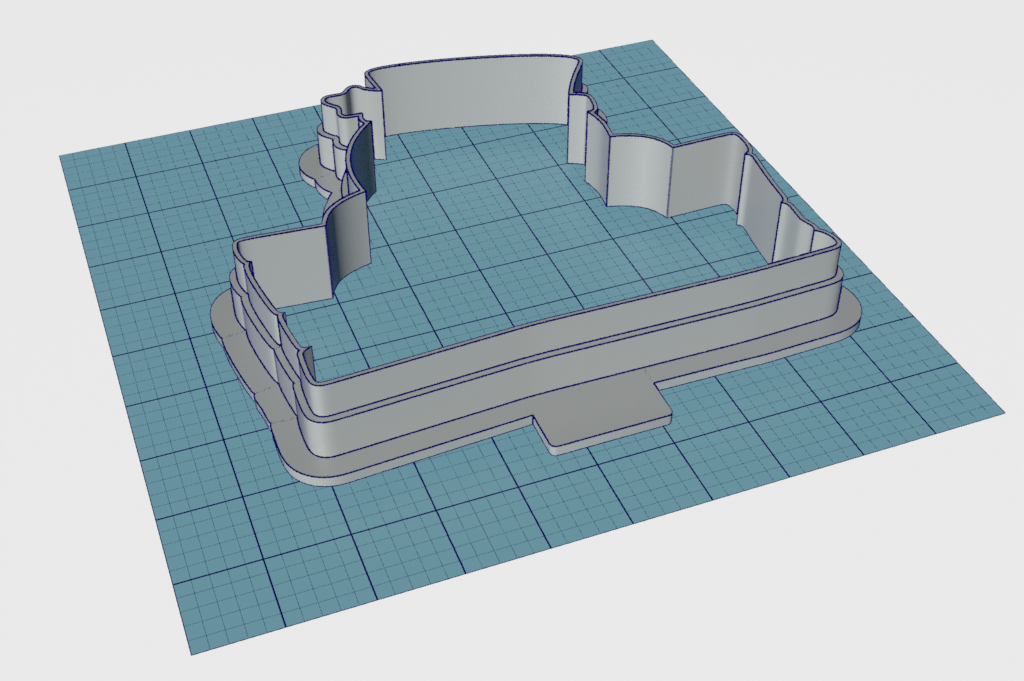
Task: Click the top back corner of the grid plane
Action: click(650, 44)
